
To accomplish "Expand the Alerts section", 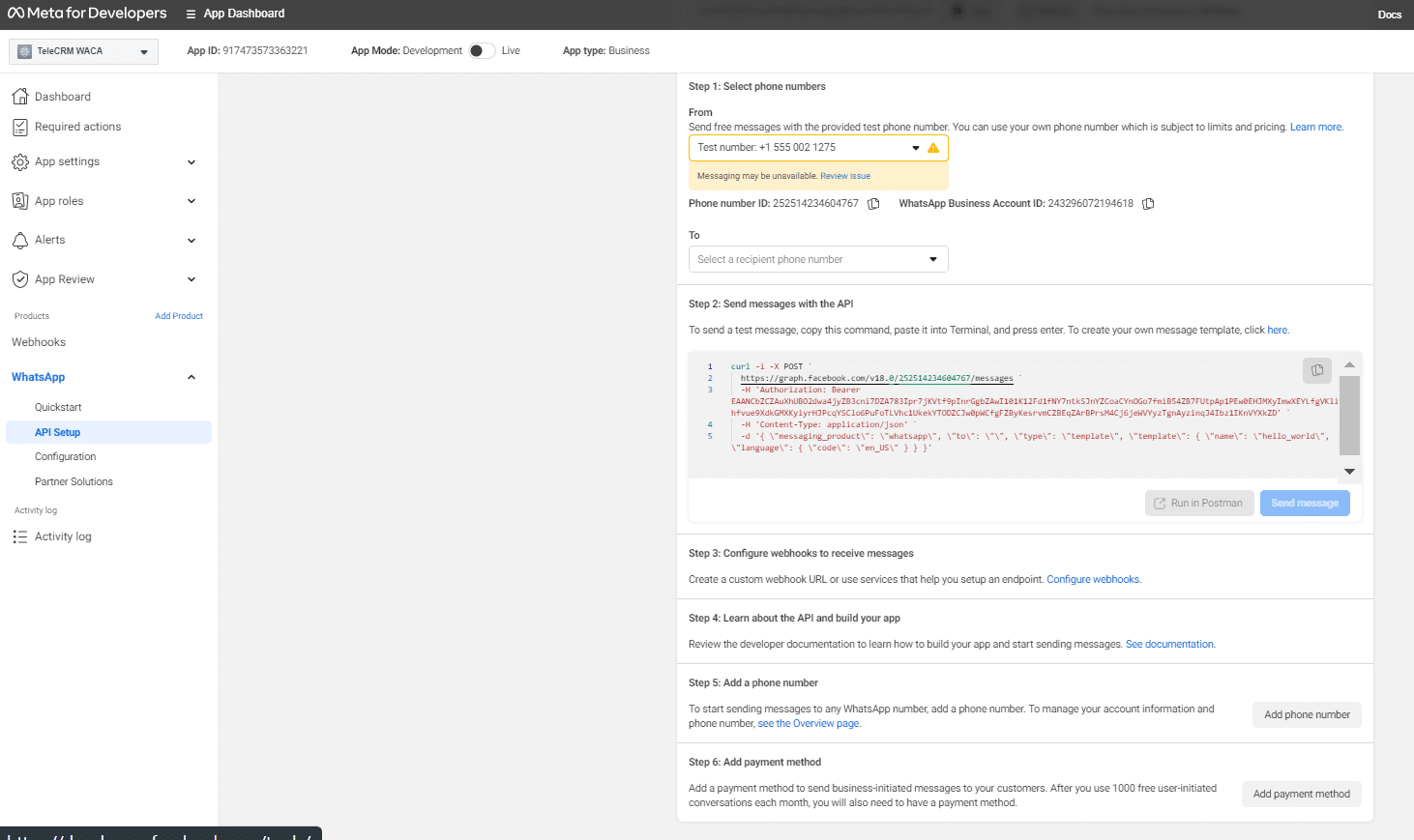I will [x=191, y=241].
